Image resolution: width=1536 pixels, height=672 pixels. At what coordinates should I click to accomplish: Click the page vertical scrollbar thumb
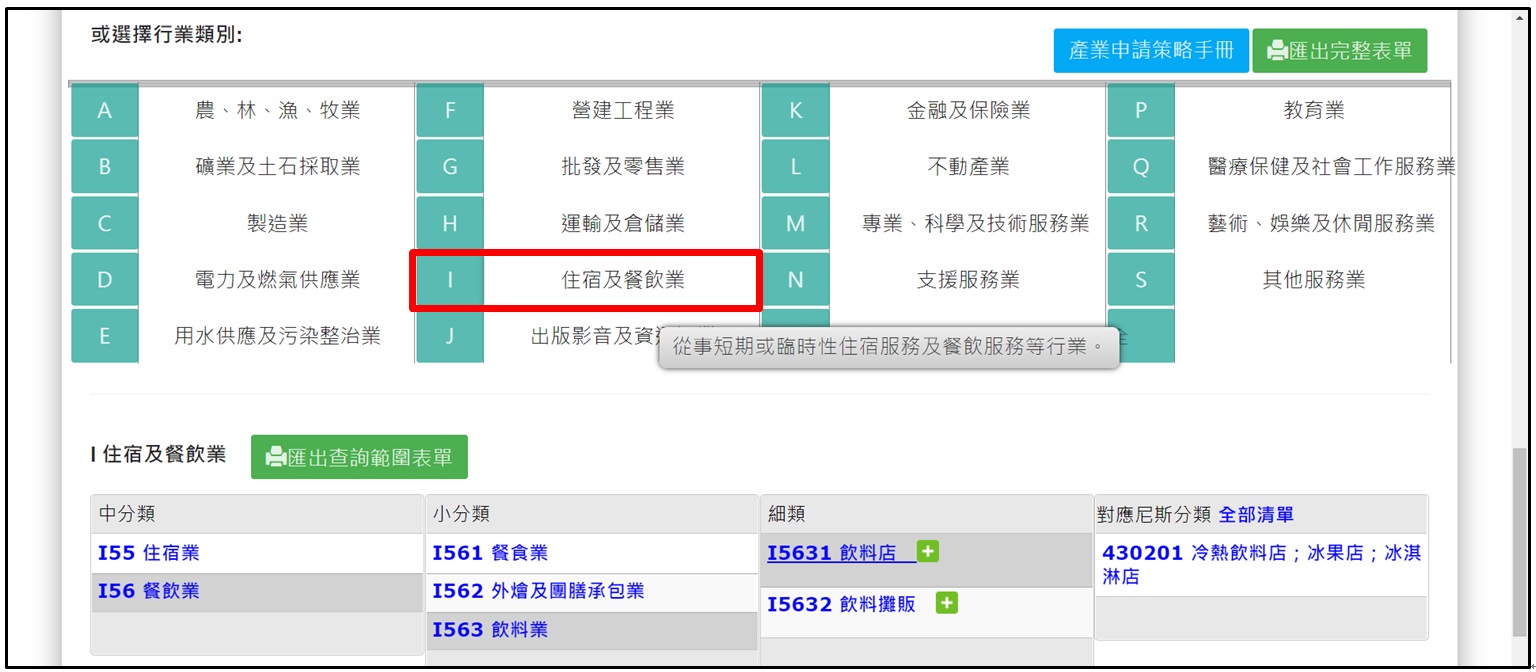(x=1521, y=540)
